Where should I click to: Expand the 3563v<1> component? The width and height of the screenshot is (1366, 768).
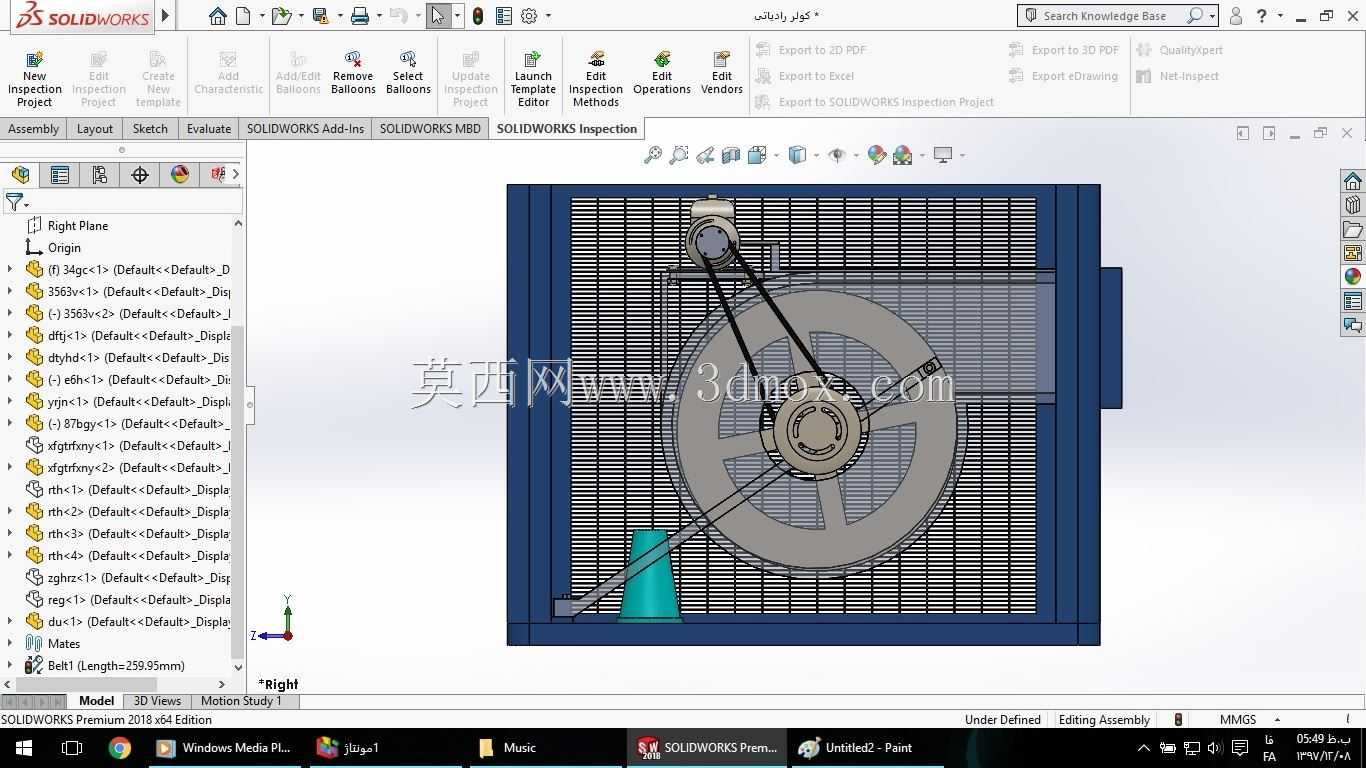click(10, 291)
